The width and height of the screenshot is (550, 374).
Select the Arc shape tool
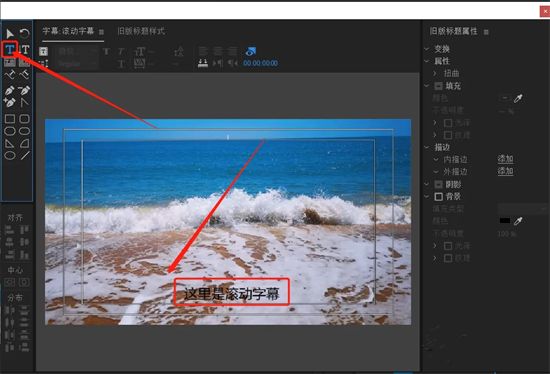(x=24, y=143)
